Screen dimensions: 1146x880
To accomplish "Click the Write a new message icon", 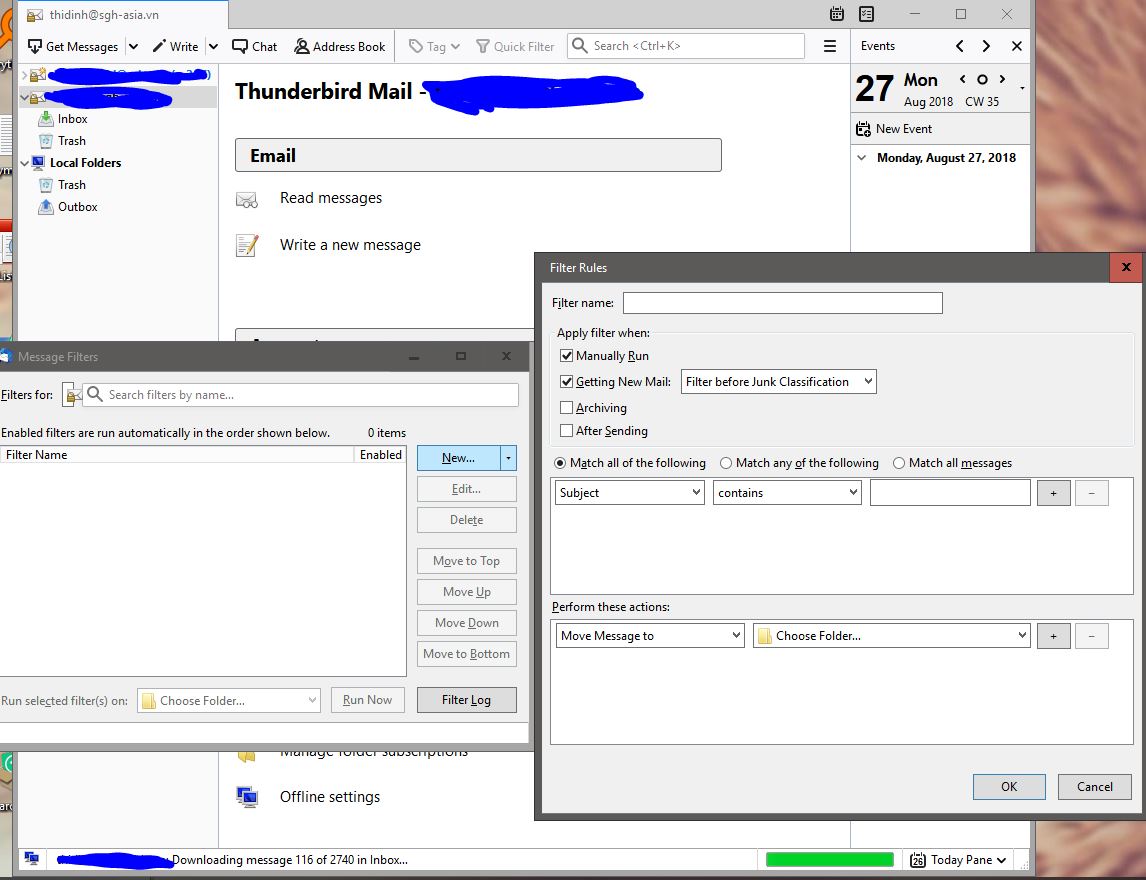I will [x=247, y=246].
